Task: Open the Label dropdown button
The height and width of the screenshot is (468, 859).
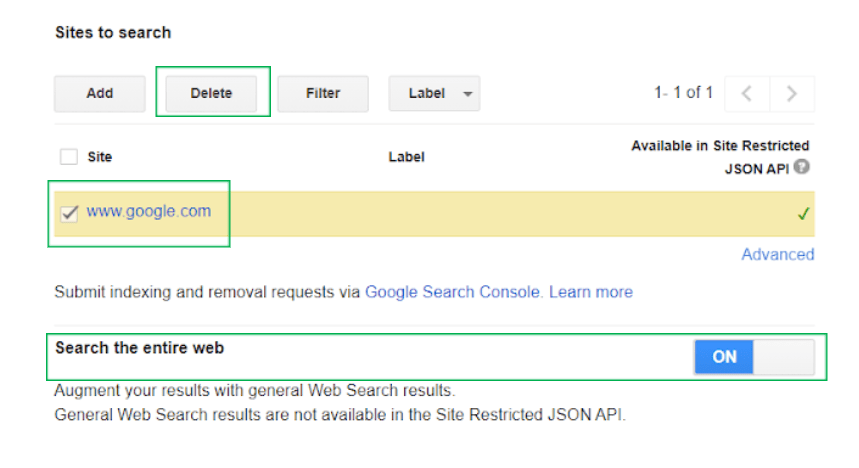Action: (x=434, y=94)
